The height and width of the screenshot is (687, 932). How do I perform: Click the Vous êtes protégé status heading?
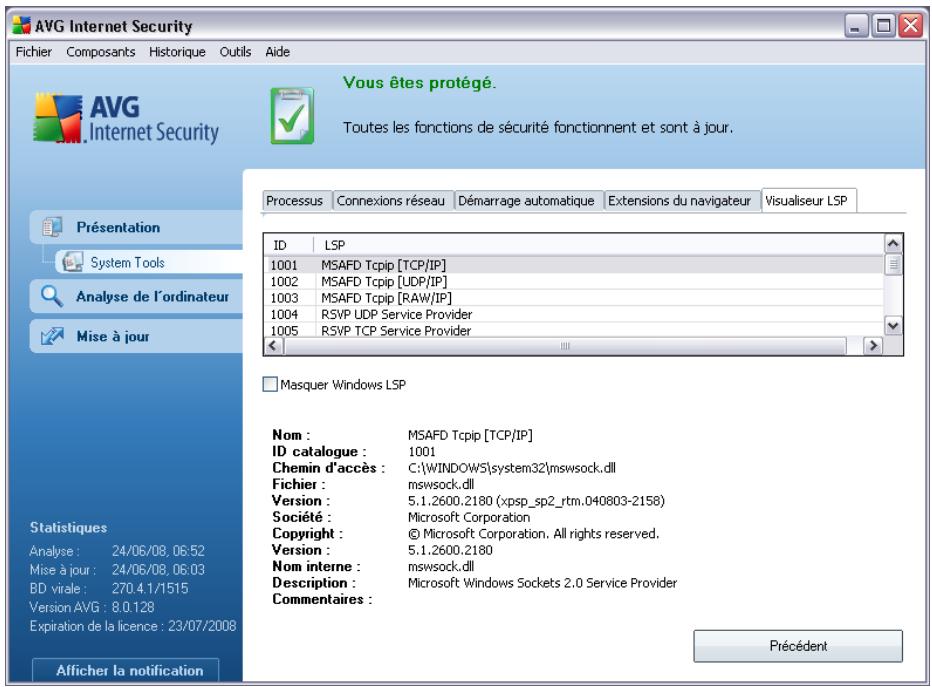click(419, 83)
